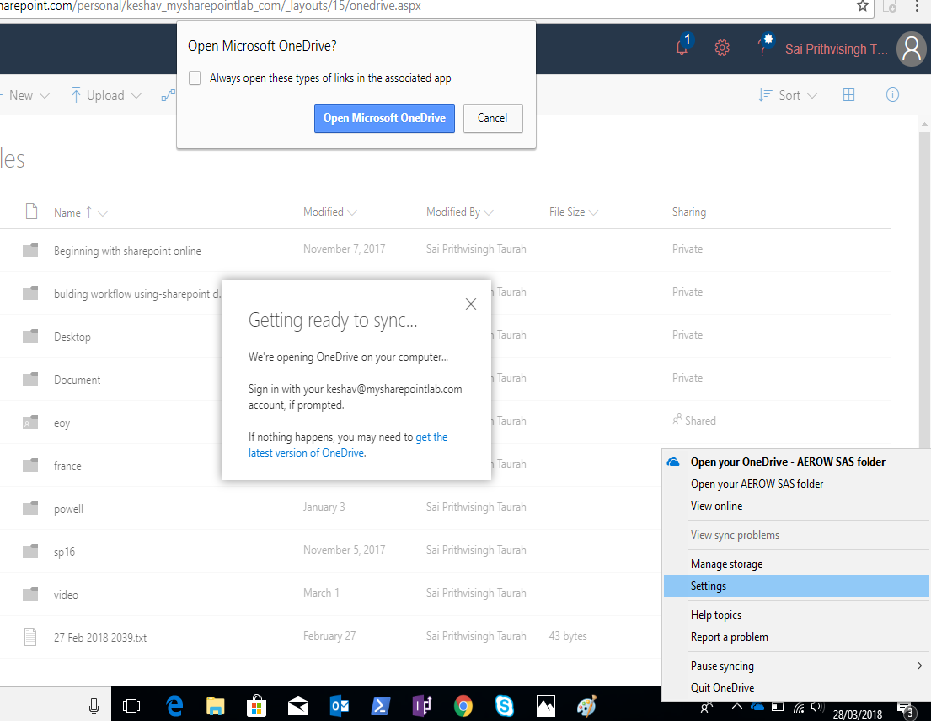
Task: Switch to the tiles grid view icon
Action: (x=848, y=95)
